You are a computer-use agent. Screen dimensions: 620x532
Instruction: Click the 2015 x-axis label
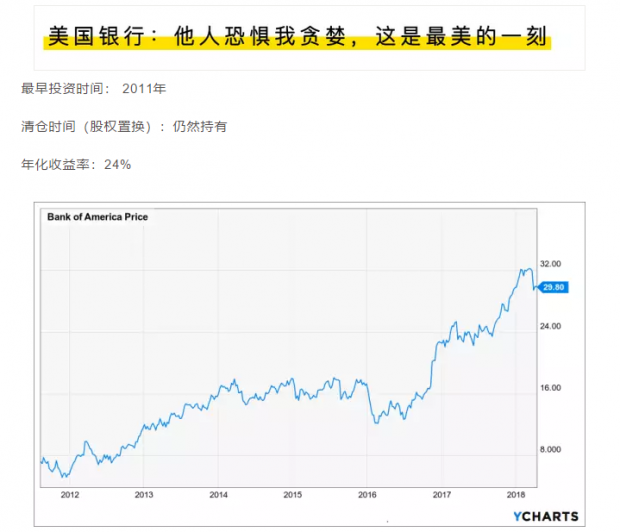point(293,494)
